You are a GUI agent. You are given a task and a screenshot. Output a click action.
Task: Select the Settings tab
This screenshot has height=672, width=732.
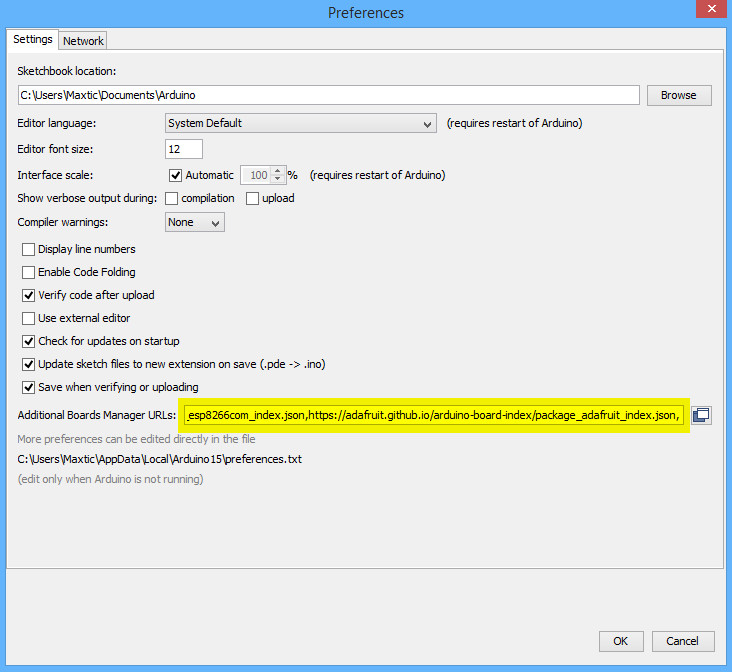pos(33,39)
